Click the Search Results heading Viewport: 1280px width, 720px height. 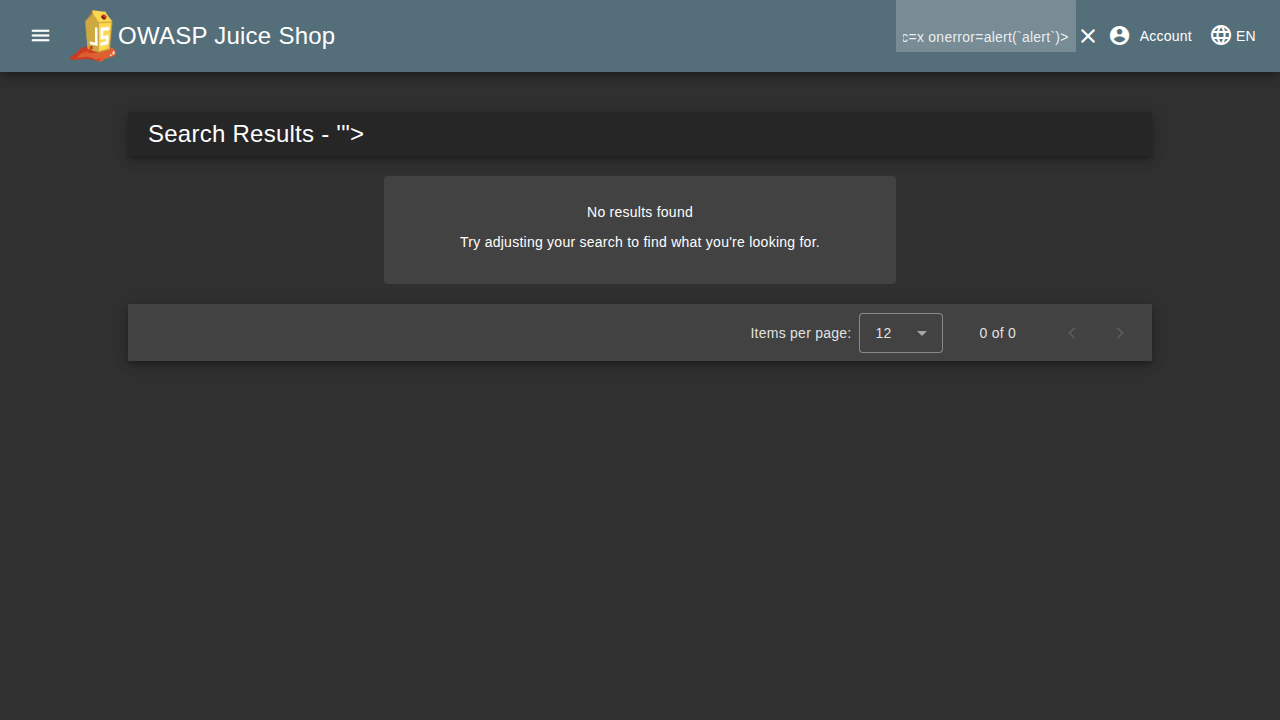coord(256,134)
